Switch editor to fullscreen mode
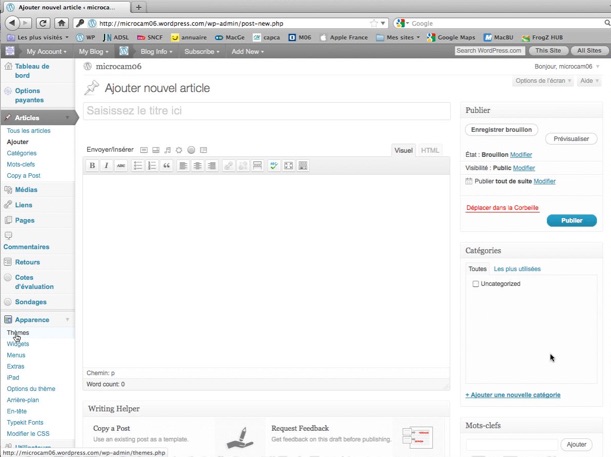Screen dimensions: 611x457 (288, 166)
